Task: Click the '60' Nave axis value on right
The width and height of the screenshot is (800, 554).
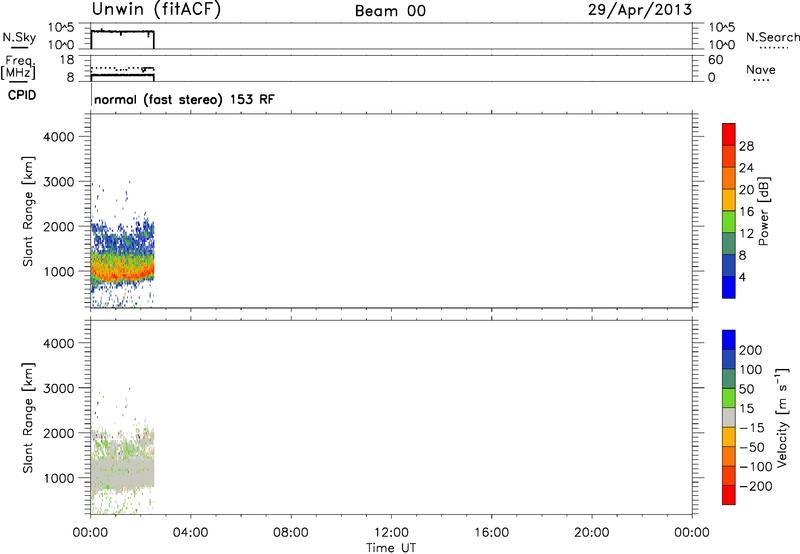Action: point(716,60)
